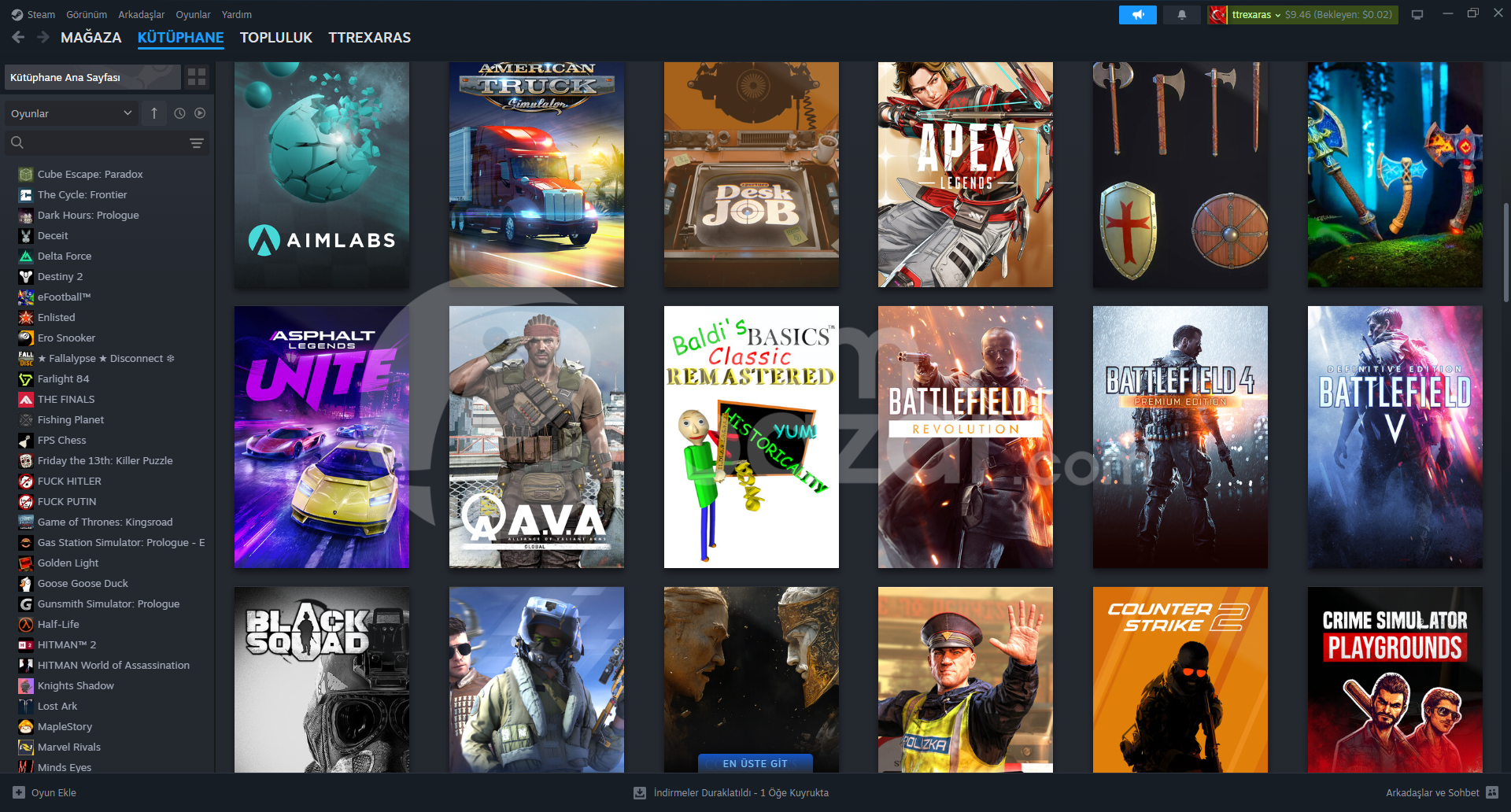Image resolution: width=1511 pixels, height=812 pixels.
Task: Go to the MAĞAZA tab
Action: pos(91,38)
